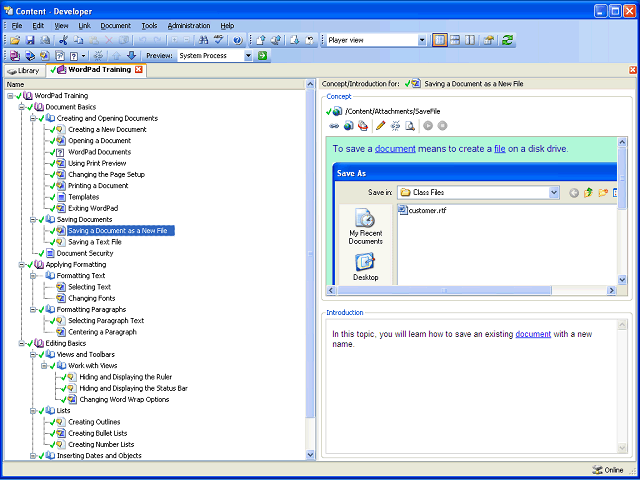Open the Edit menu
Screen dimensions: 640x480
38,26
